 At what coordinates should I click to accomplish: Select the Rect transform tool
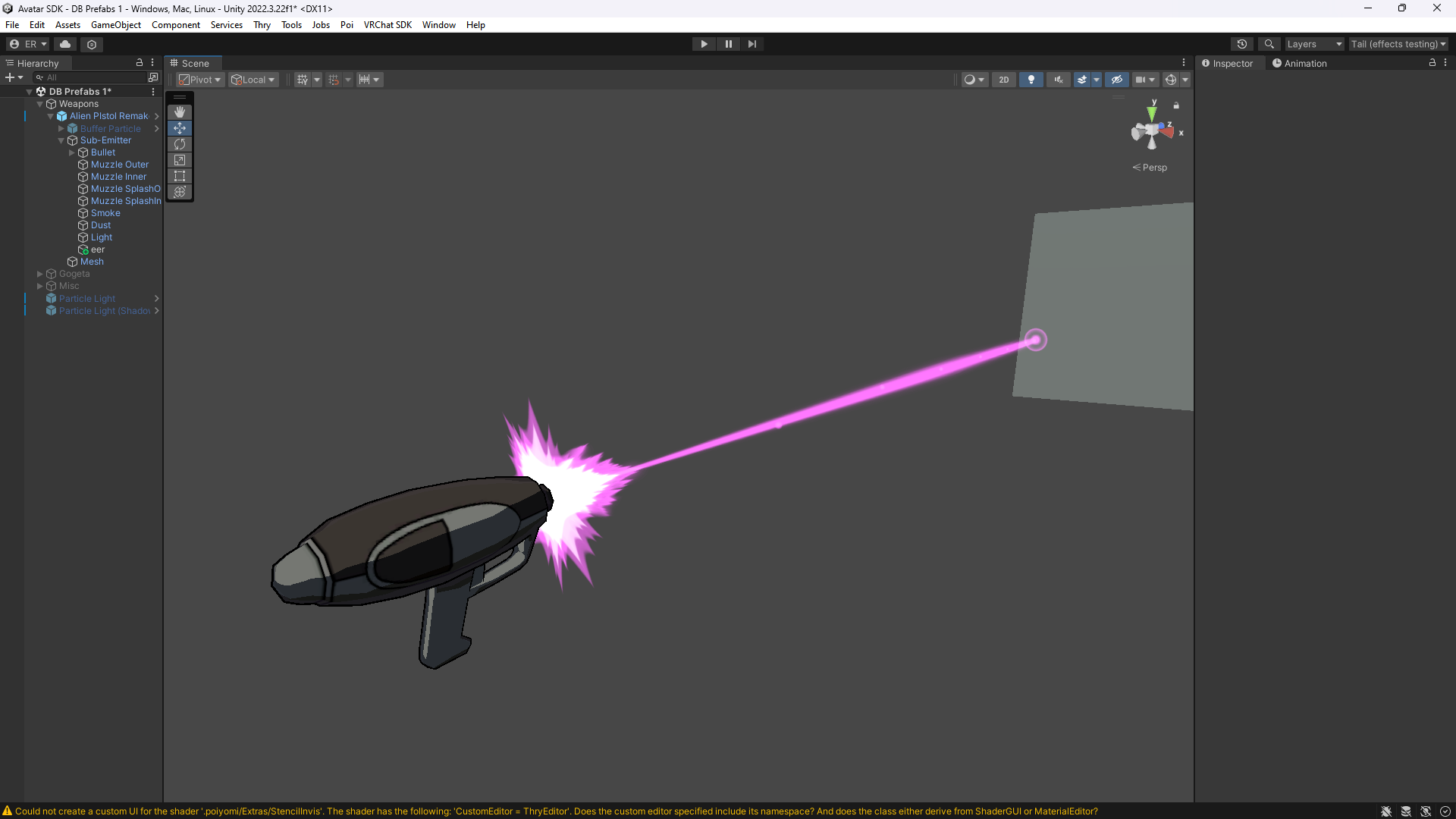pyautogui.click(x=180, y=176)
